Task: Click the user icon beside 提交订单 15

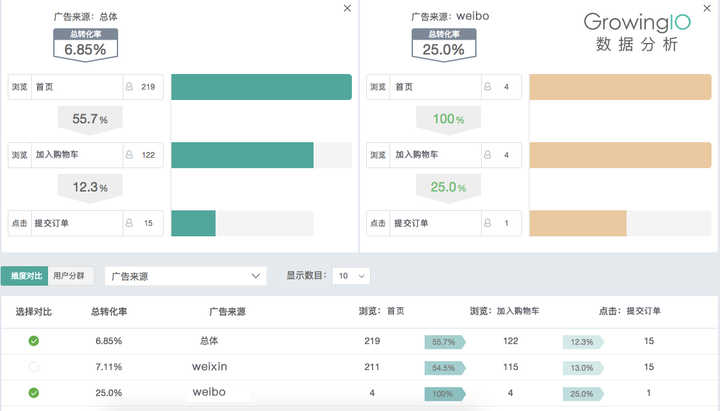Action: point(129,223)
